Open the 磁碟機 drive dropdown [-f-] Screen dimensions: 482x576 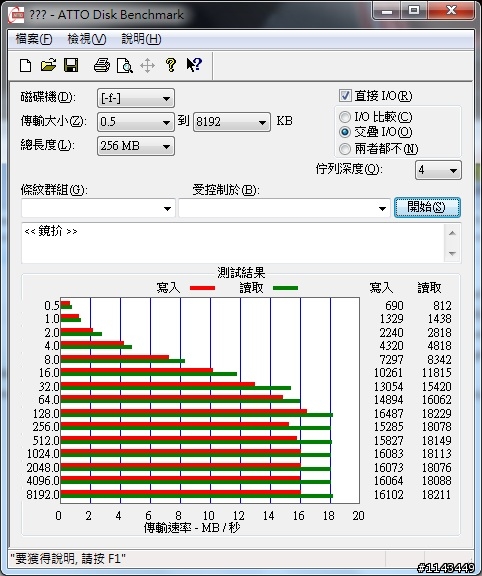click(x=136, y=98)
